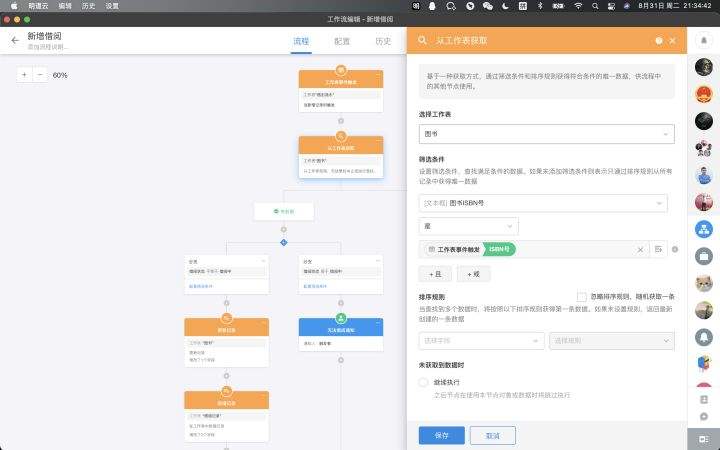Remove the ISBN号 filter value with x
The width and height of the screenshot is (720, 450).
640,249
